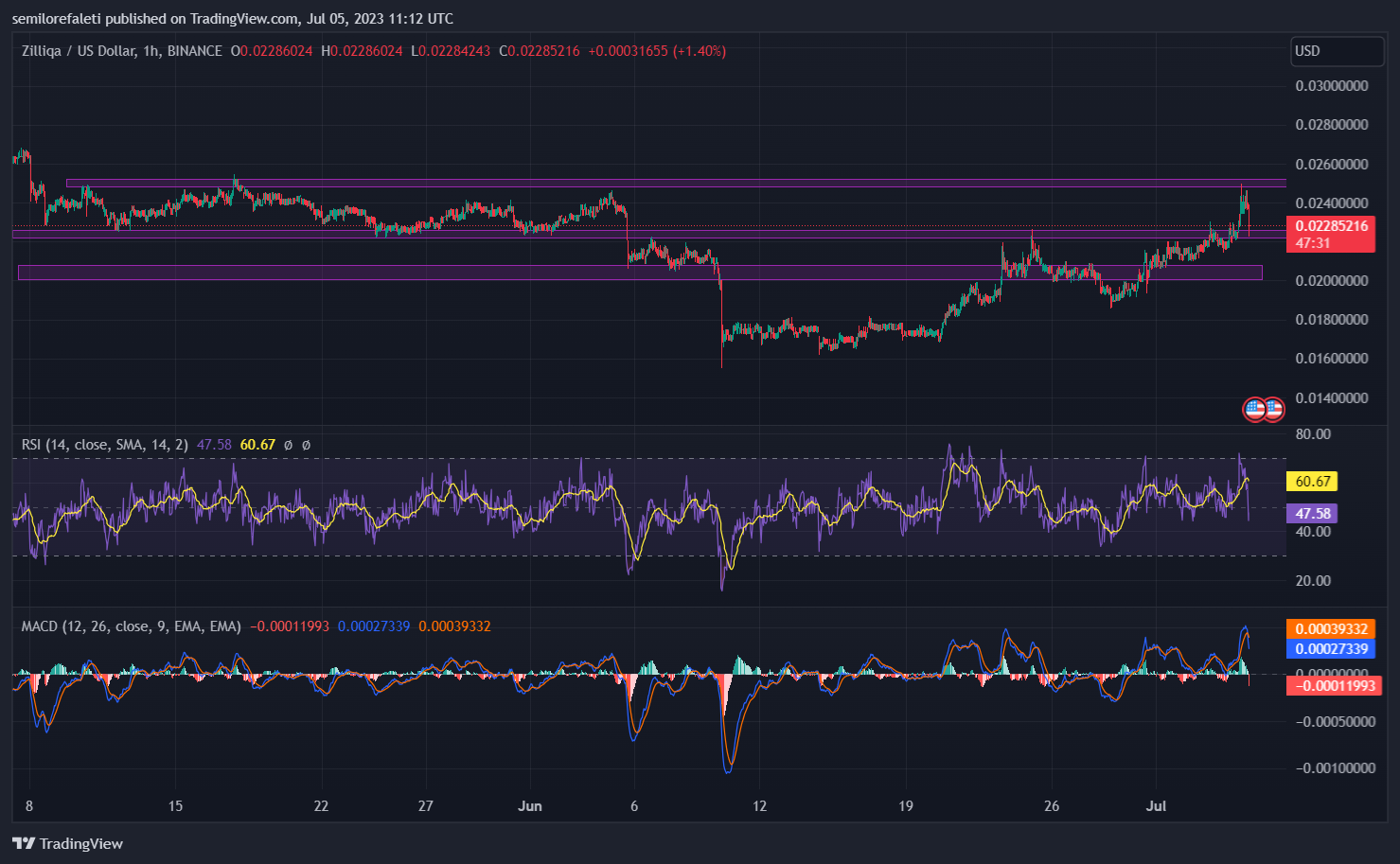
Task: Click the blue 0.00027339 MACD axis label
Action: tap(1331, 649)
